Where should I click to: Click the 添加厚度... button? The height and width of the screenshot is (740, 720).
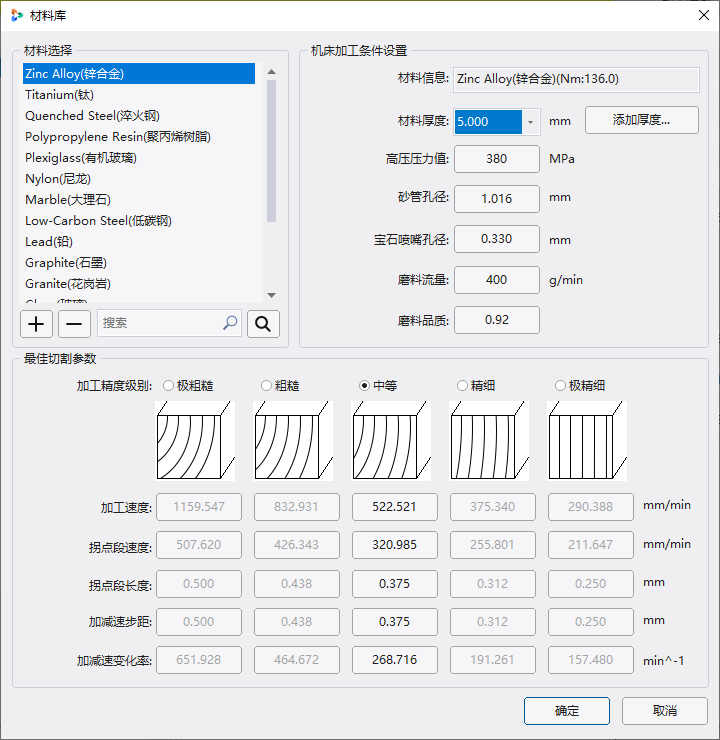[x=641, y=120]
